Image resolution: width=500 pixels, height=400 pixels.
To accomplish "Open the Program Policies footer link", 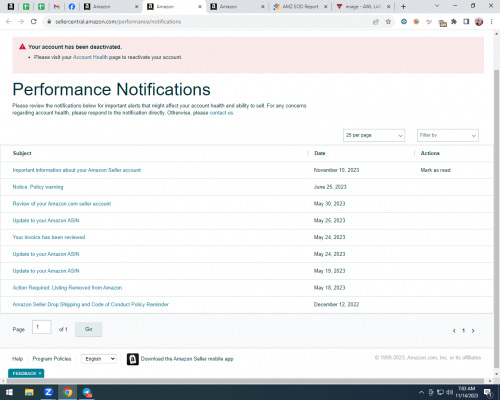I will click(52, 359).
